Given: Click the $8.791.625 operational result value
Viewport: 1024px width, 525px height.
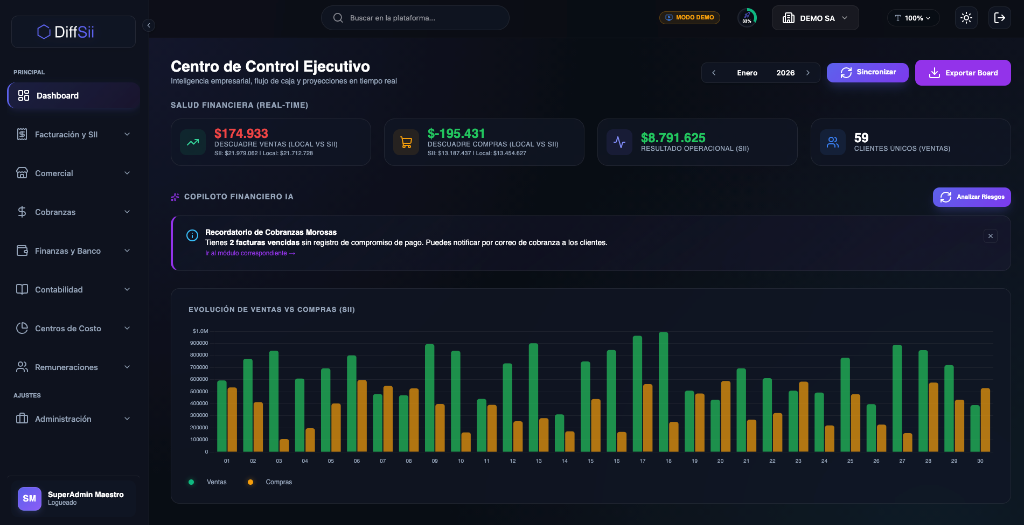Looking at the screenshot, I should [673, 138].
